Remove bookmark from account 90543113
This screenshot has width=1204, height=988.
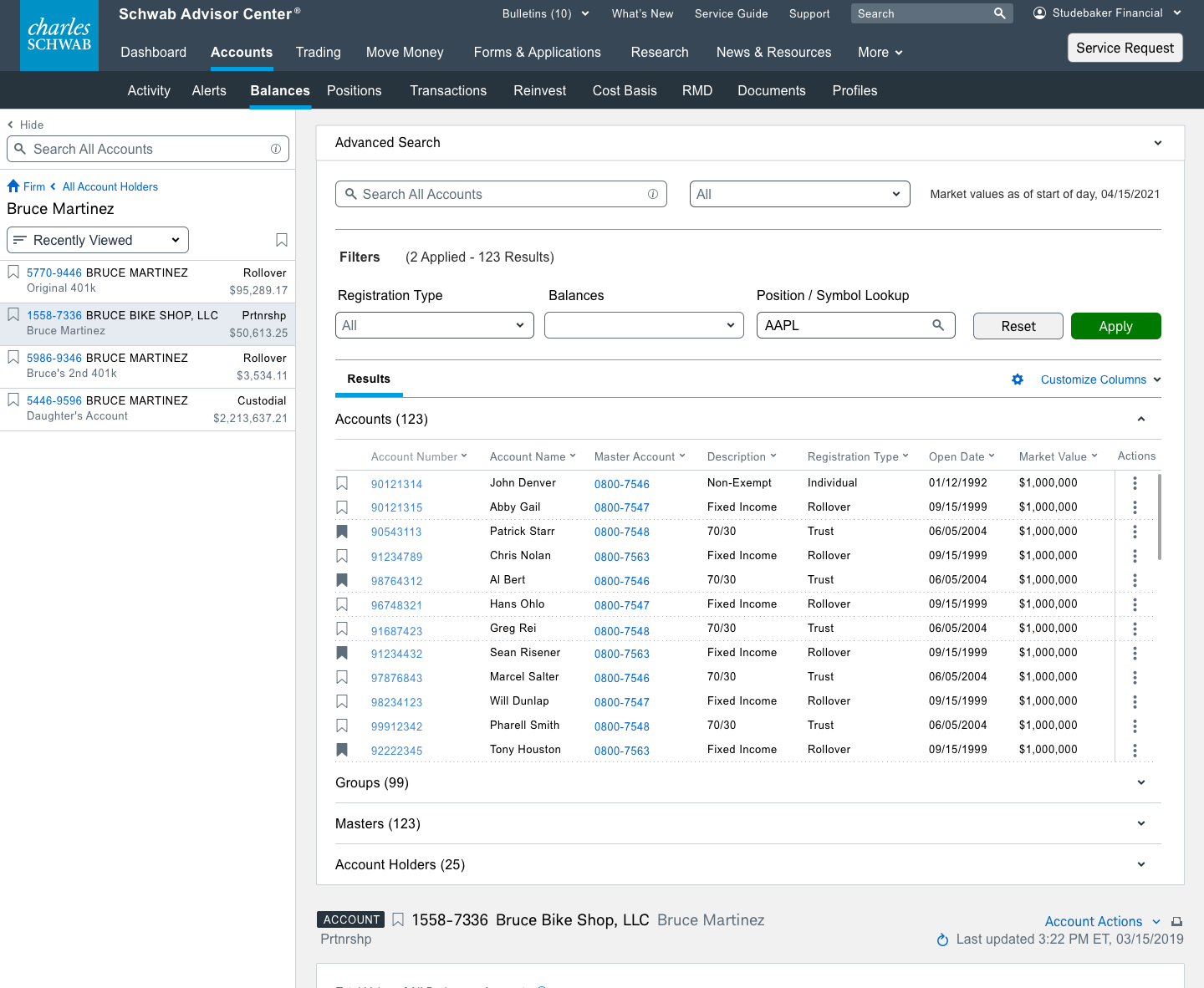click(x=342, y=532)
